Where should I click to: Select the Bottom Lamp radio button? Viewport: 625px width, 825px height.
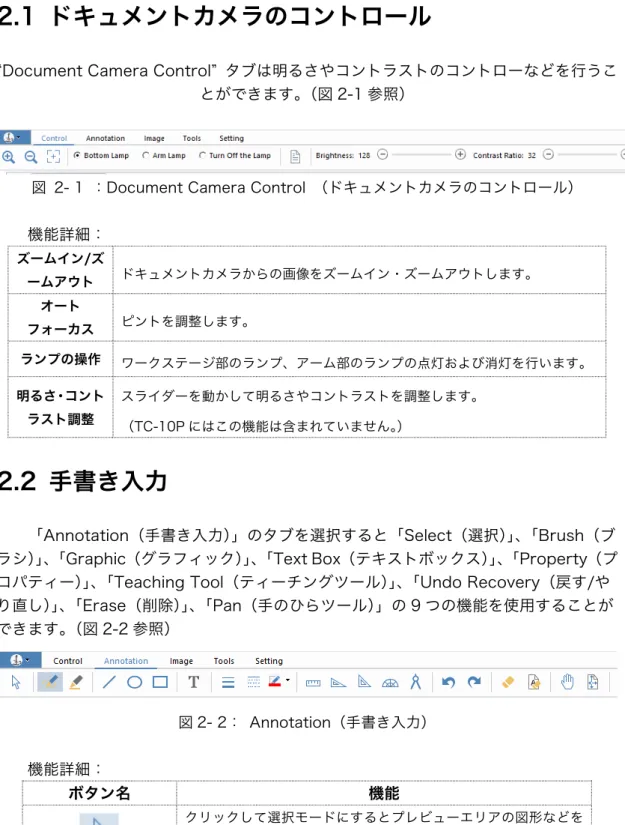click(77, 155)
